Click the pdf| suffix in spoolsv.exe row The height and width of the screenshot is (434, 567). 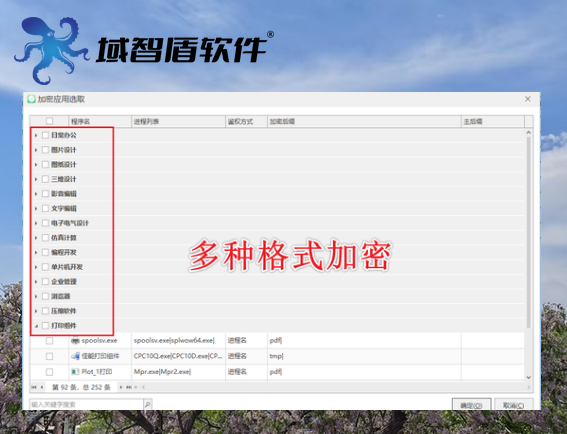point(276,341)
